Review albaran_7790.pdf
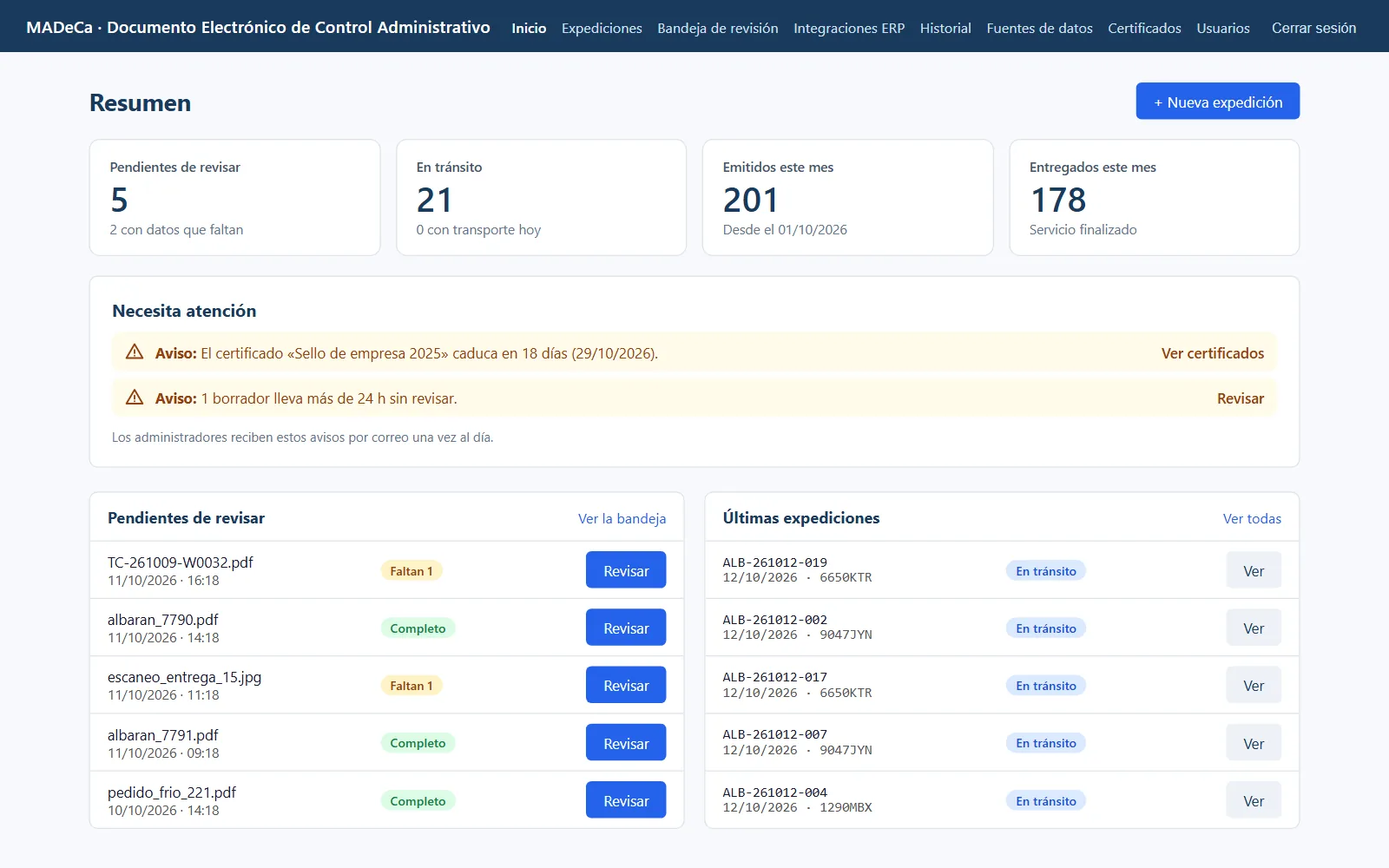This screenshot has height=868, width=1389. [626, 628]
